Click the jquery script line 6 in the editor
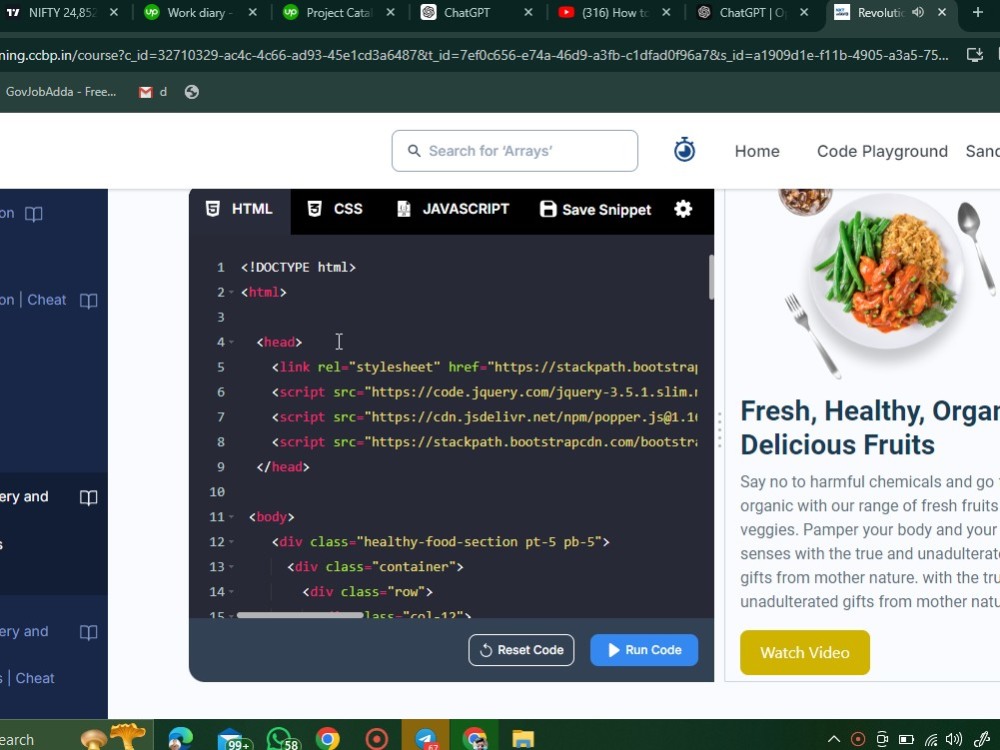Viewport: 1000px width, 750px height. click(x=485, y=392)
